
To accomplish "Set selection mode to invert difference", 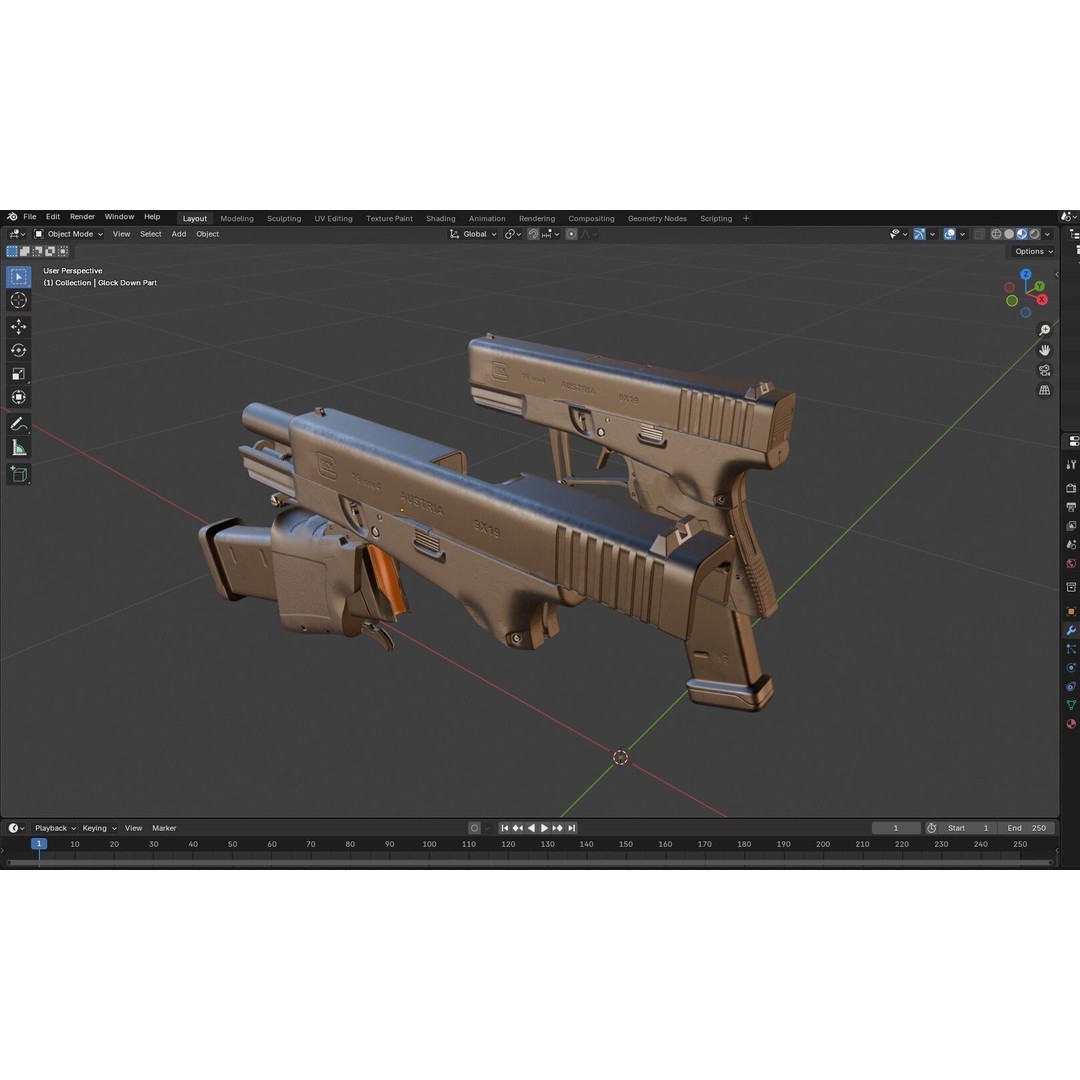I will pyautogui.click(x=50, y=251).
